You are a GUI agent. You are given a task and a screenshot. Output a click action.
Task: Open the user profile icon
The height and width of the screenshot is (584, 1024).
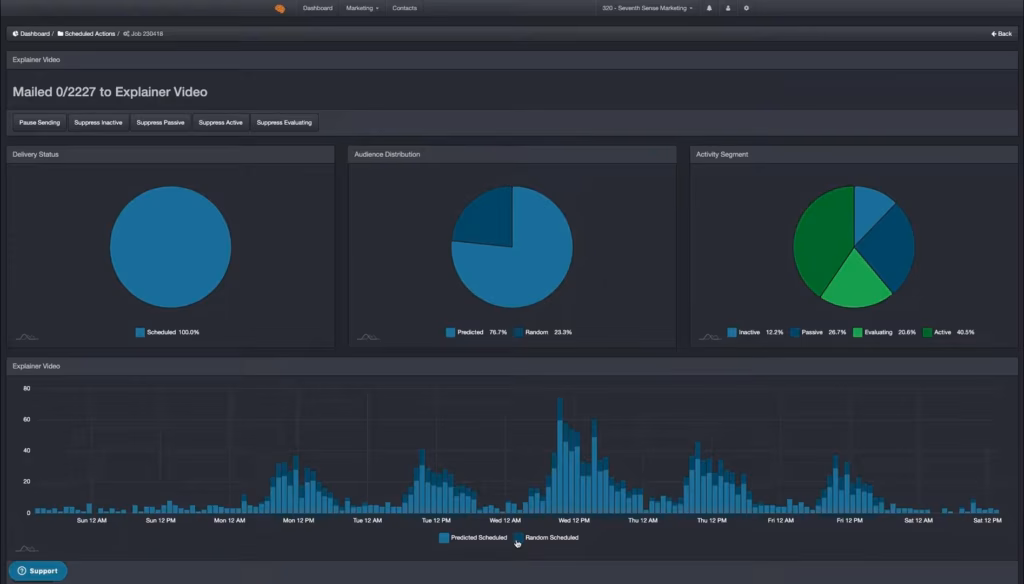728,8
